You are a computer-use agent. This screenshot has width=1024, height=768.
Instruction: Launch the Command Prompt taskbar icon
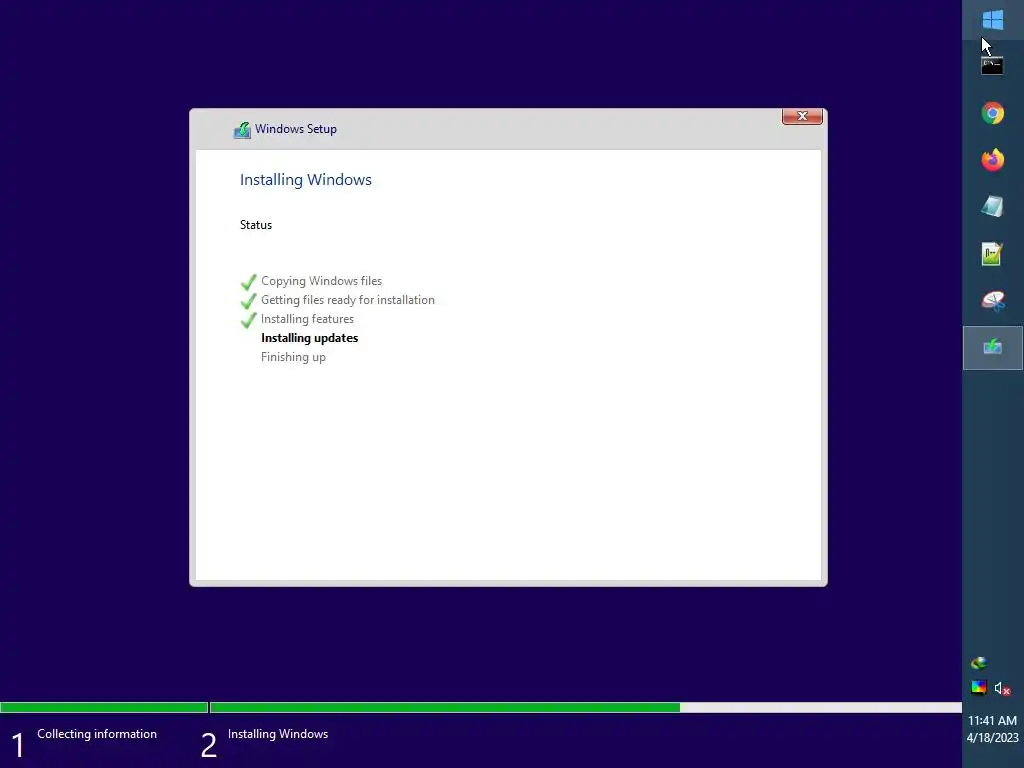tap(992, 66)
